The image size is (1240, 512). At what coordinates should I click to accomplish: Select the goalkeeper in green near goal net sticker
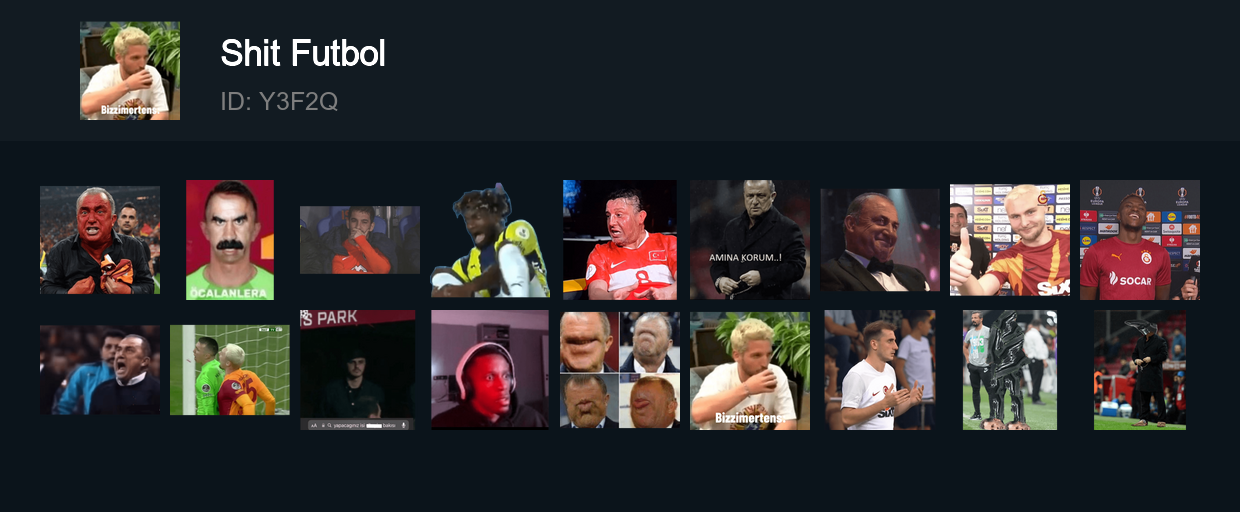click(230, 370)
